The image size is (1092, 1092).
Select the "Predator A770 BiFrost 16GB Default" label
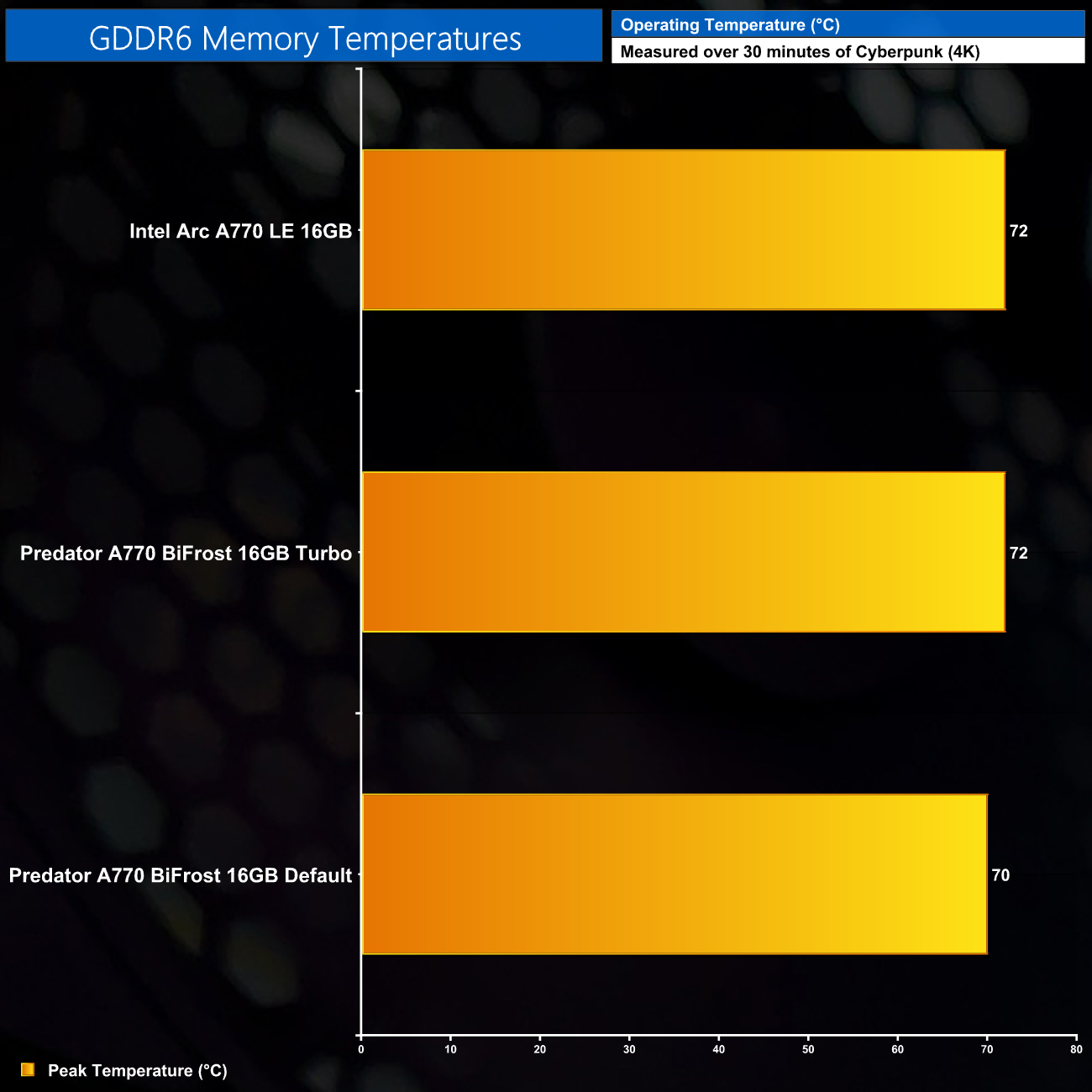(x=181, y=875)
